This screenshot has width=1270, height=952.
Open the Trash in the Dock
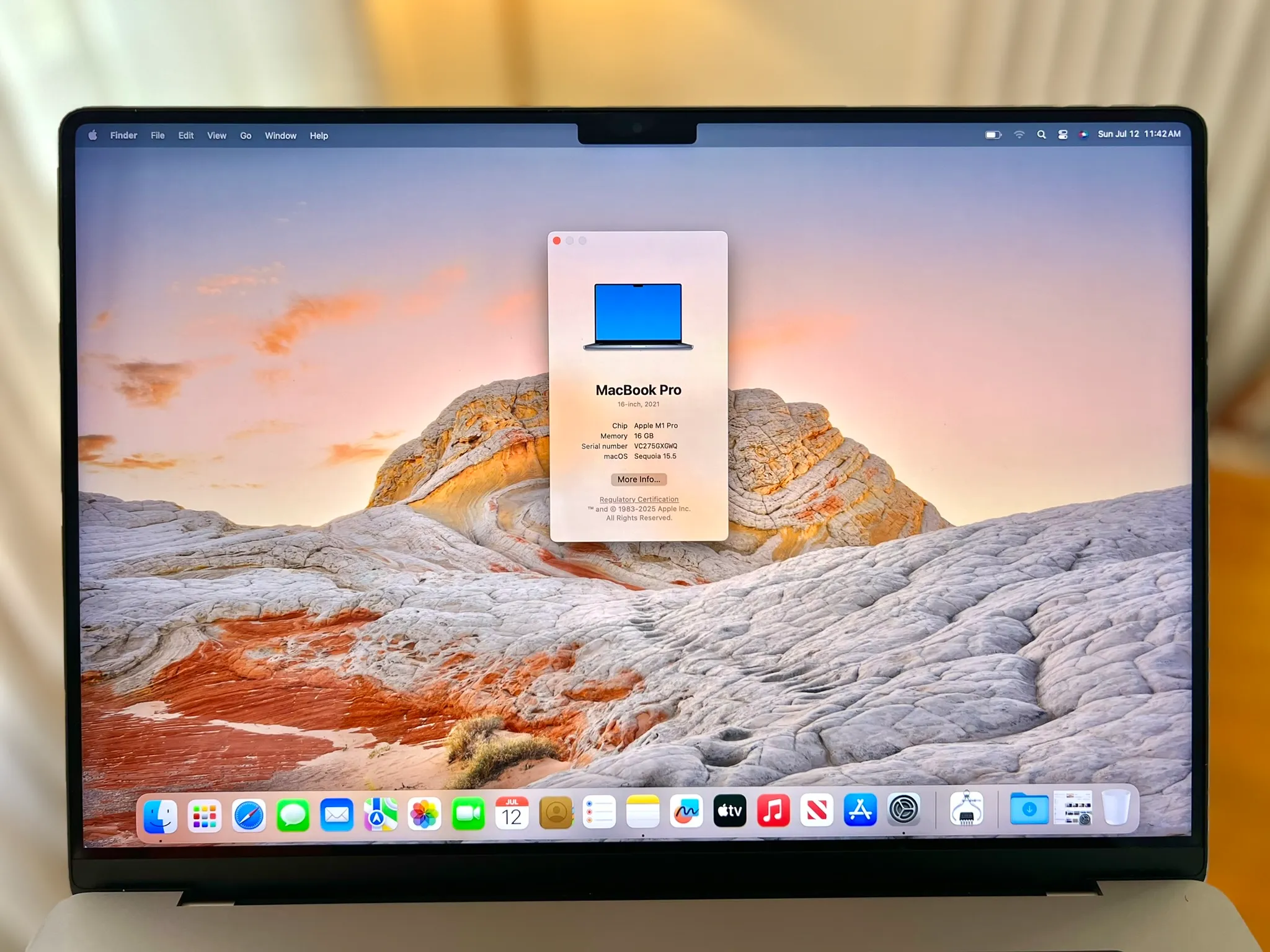coord(1116,807)
